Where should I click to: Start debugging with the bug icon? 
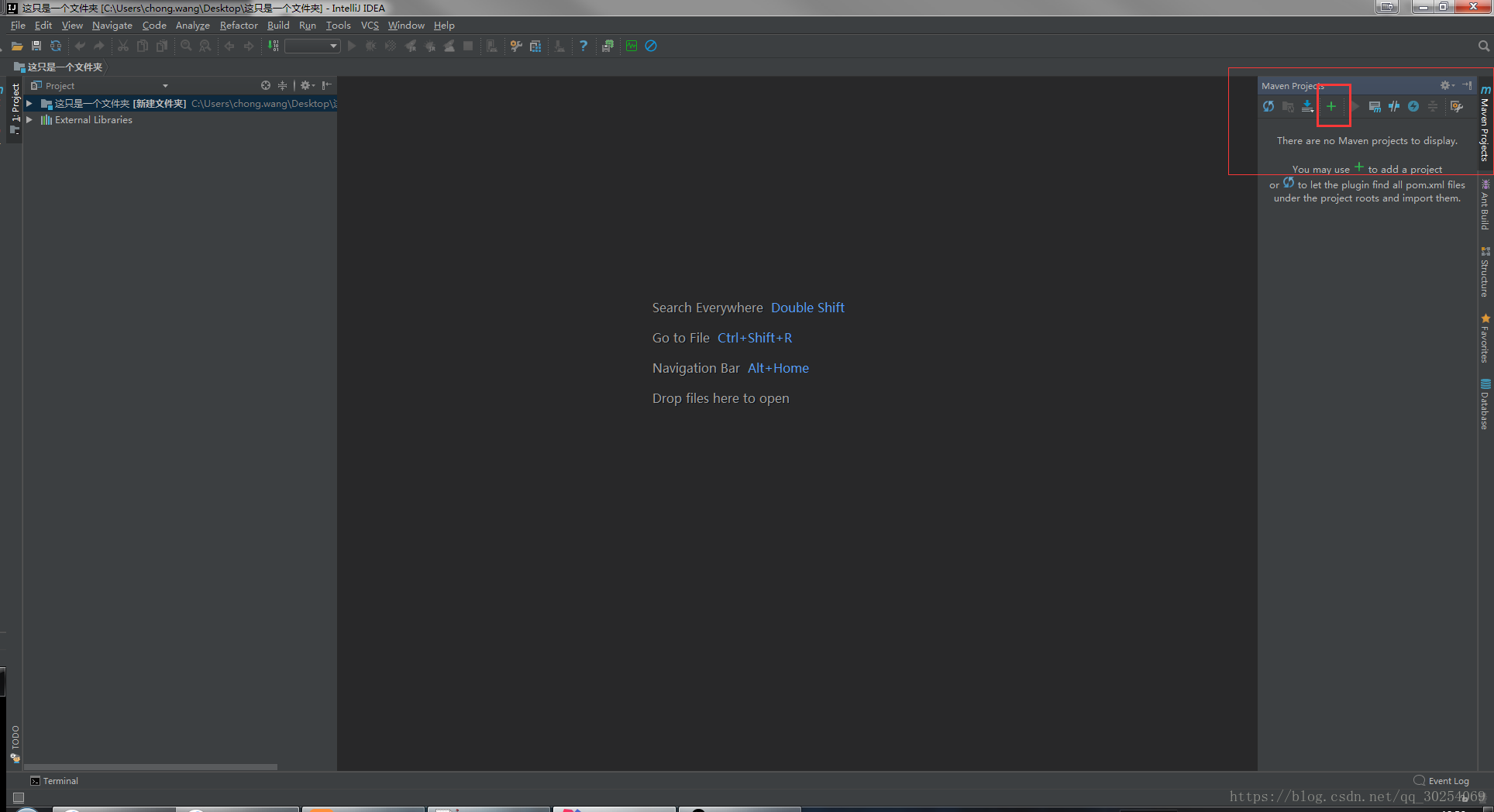tap(371, 46)
